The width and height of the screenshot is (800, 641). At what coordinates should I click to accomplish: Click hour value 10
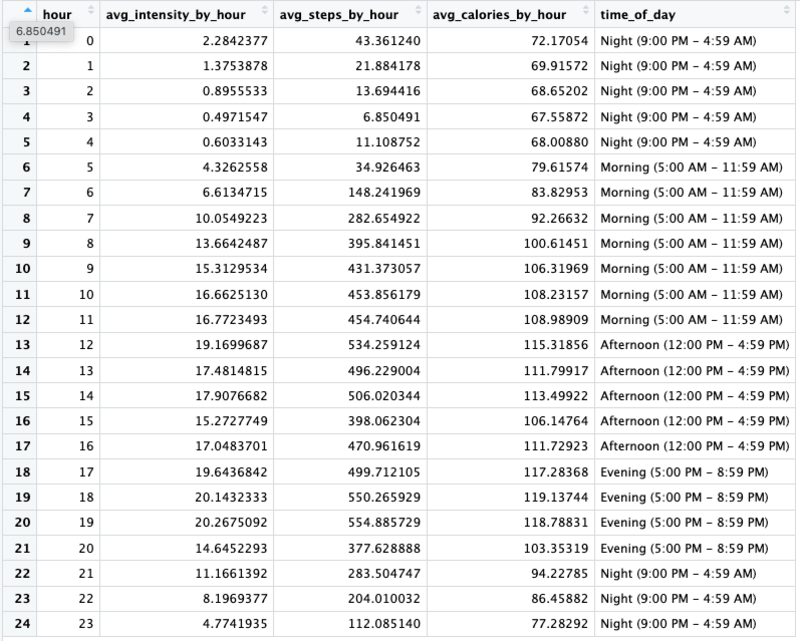click(x=86, y=294)
